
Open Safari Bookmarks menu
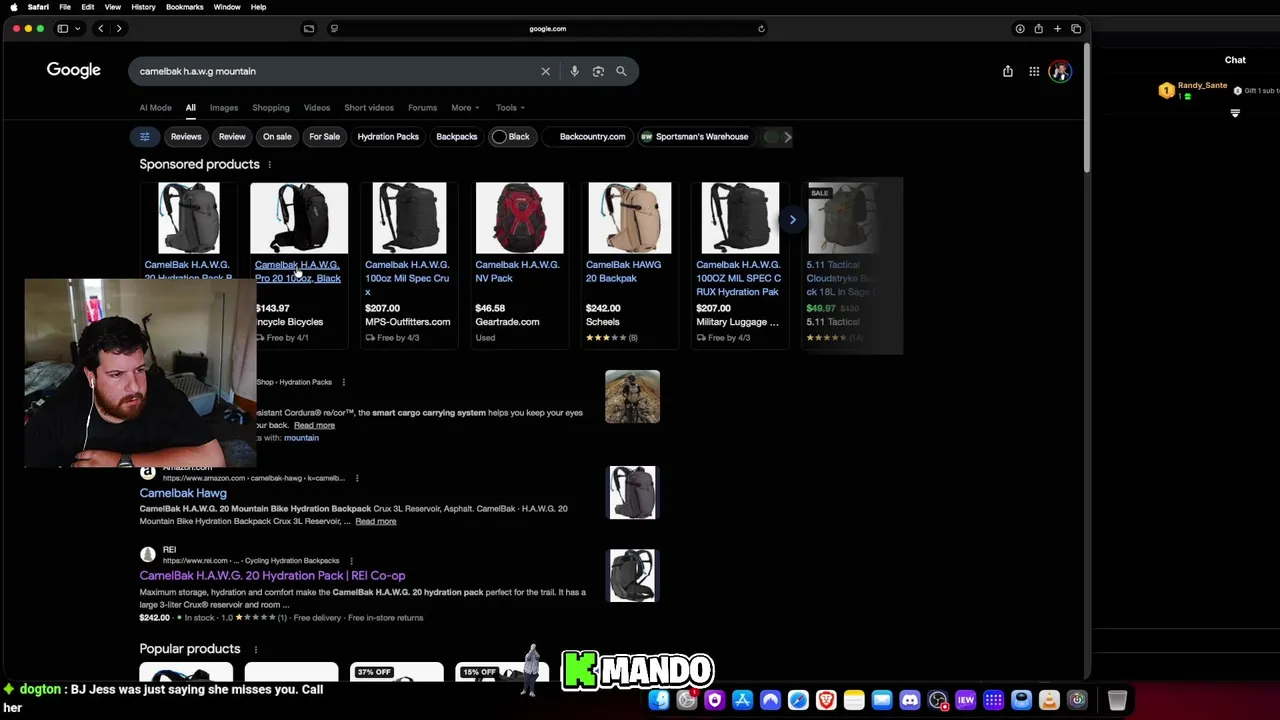[184, 7]
